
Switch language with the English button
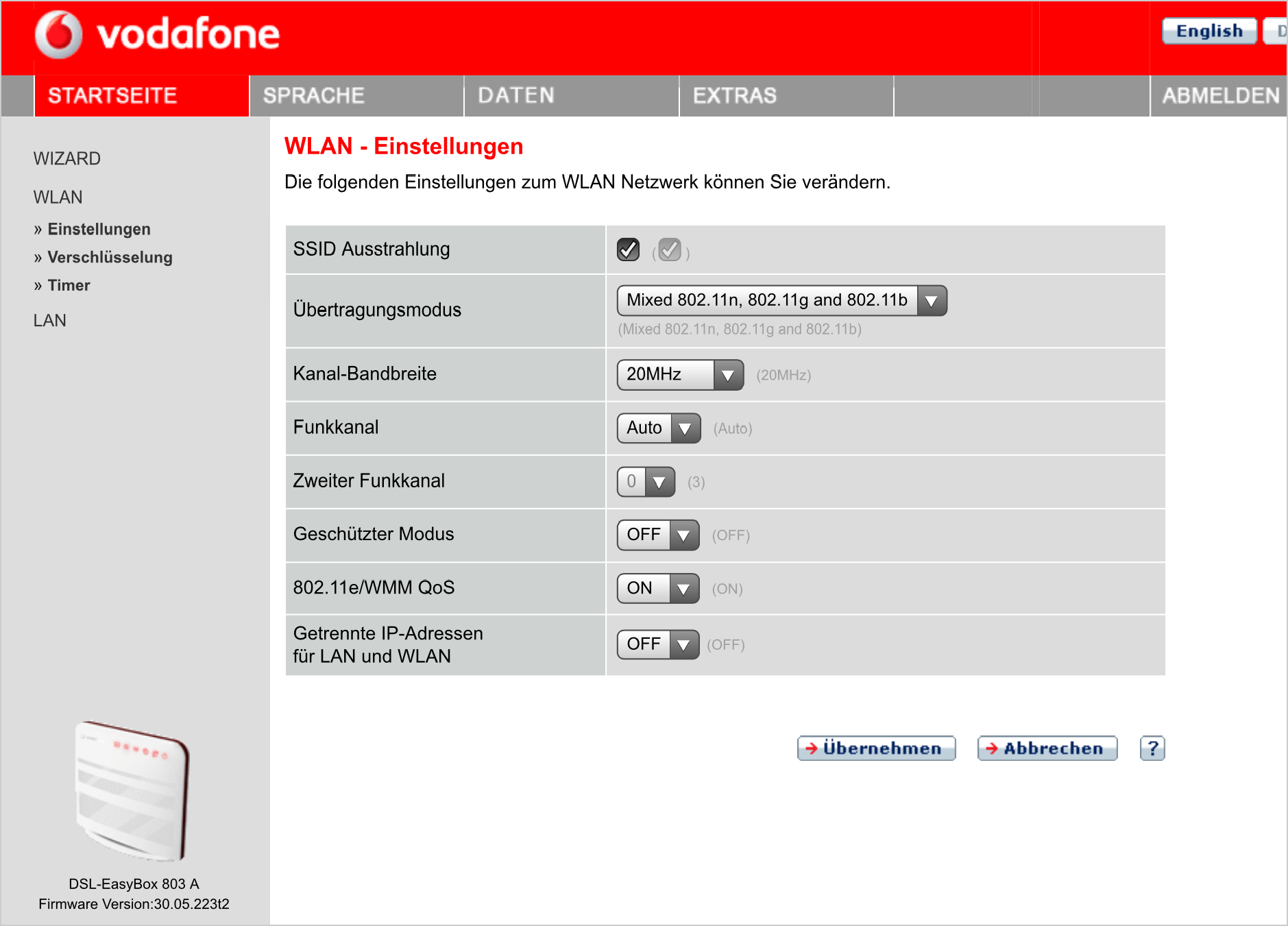(1209, 32)
